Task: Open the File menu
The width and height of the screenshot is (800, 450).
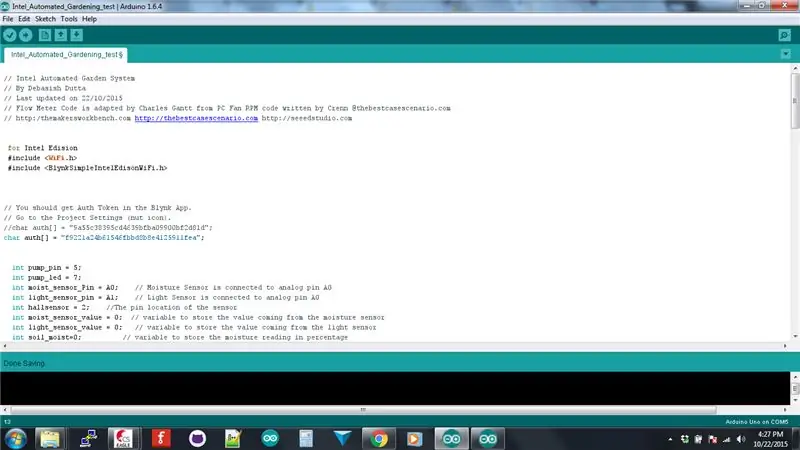Action: pos(8,19)
